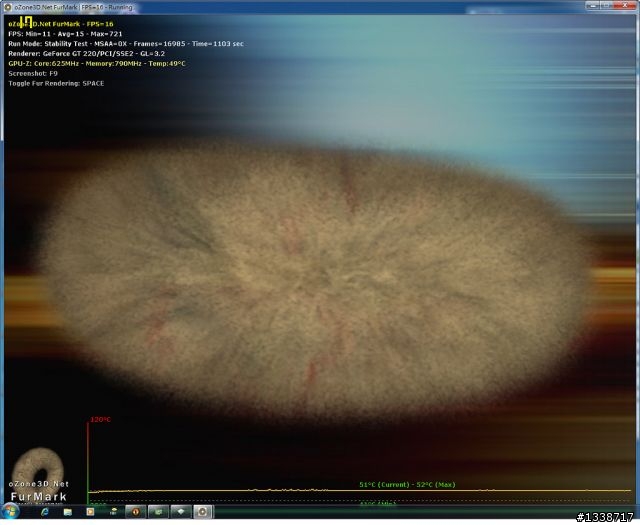Click the 'oZone3D.Net FurMark - FPS=16' overlay line

(61, 24)
